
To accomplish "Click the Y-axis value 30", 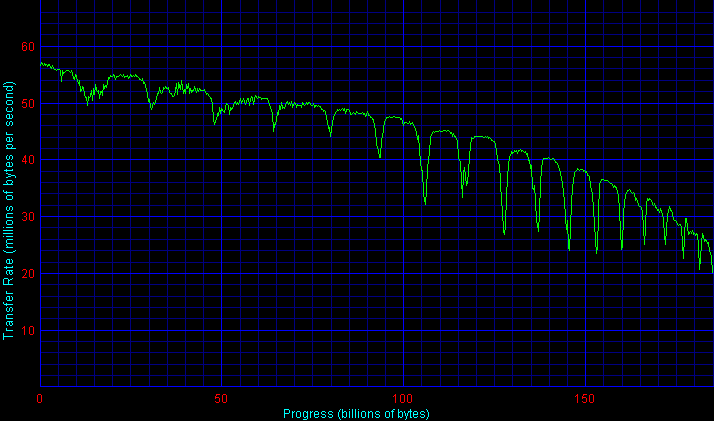I will tap(28, 217).
